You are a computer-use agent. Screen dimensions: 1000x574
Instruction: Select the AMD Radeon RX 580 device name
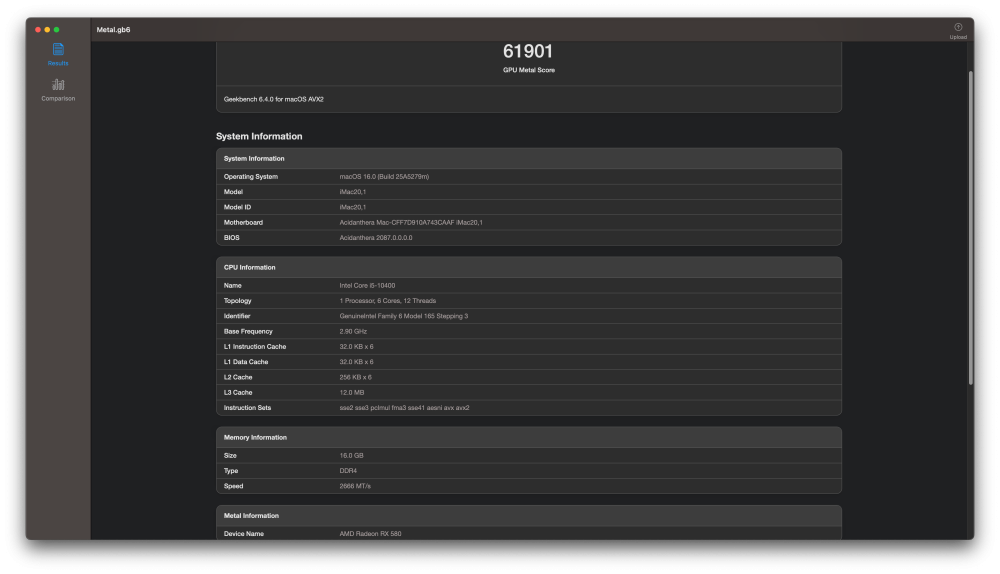[371, 534]
